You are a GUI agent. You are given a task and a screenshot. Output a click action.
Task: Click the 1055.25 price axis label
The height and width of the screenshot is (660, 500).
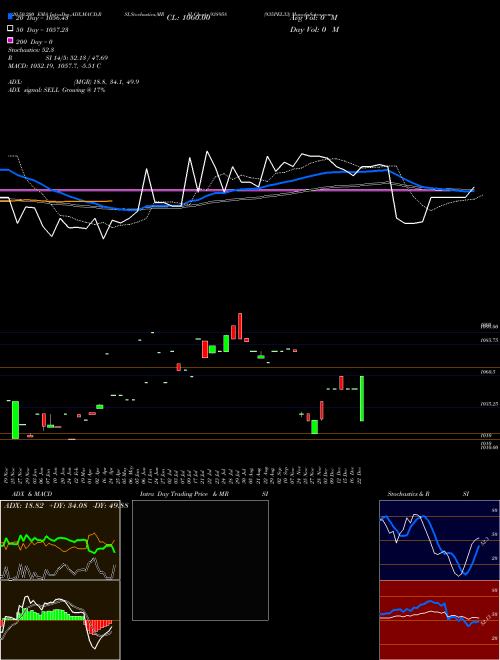pos(489,404)
